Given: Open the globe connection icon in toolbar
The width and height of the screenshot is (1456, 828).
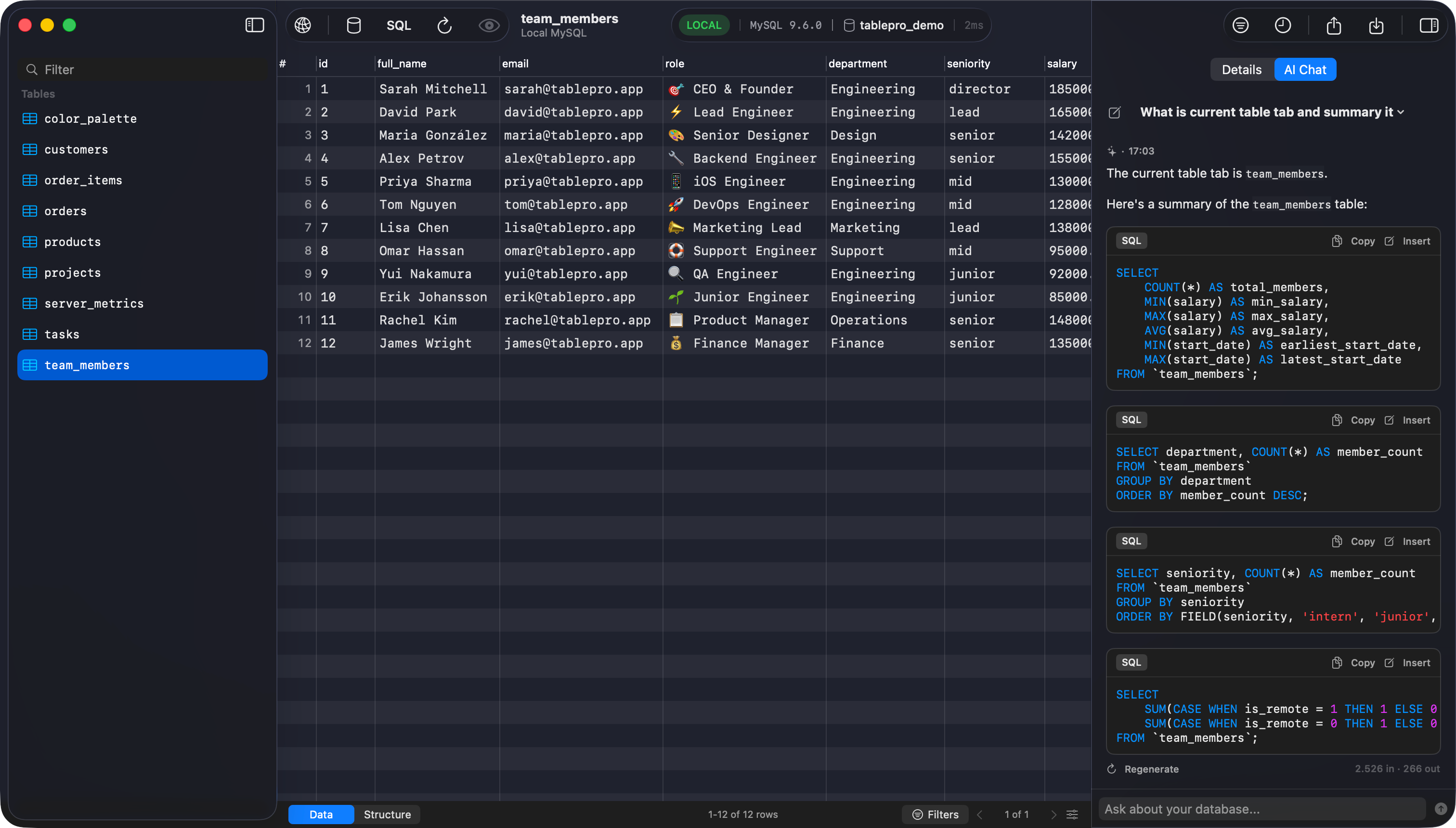Looking at the screenshot, I should [x=302, y=25].
